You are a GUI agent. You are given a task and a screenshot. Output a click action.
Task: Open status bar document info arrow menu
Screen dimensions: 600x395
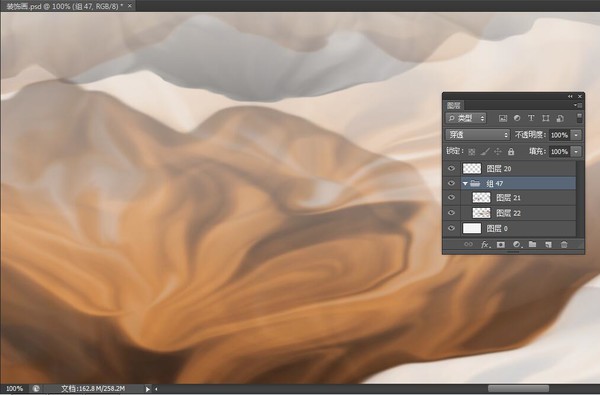(148, 389)
